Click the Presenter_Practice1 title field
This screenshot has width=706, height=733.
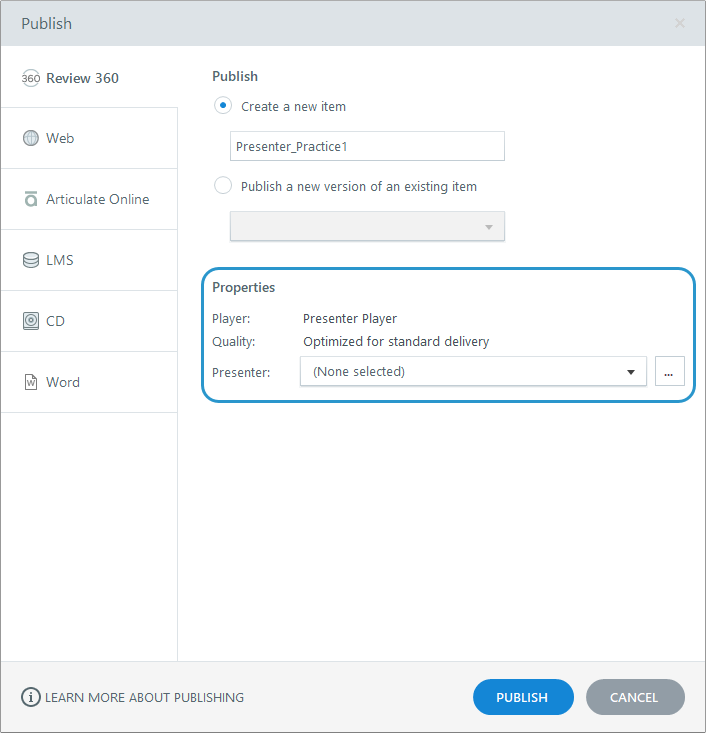click(367, 146)
